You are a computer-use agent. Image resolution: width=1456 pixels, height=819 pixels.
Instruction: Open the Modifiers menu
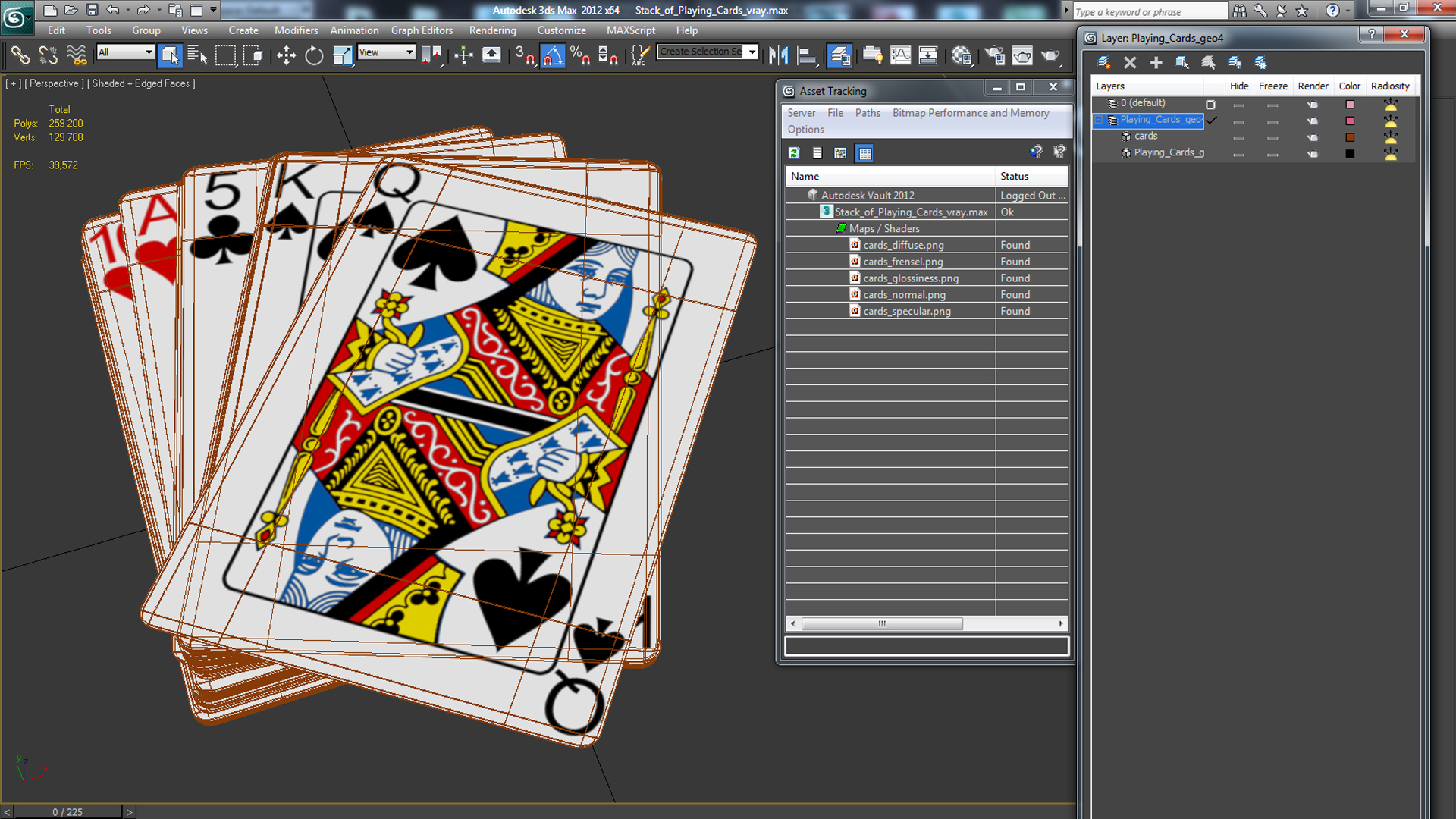click(x=296, y=30)
